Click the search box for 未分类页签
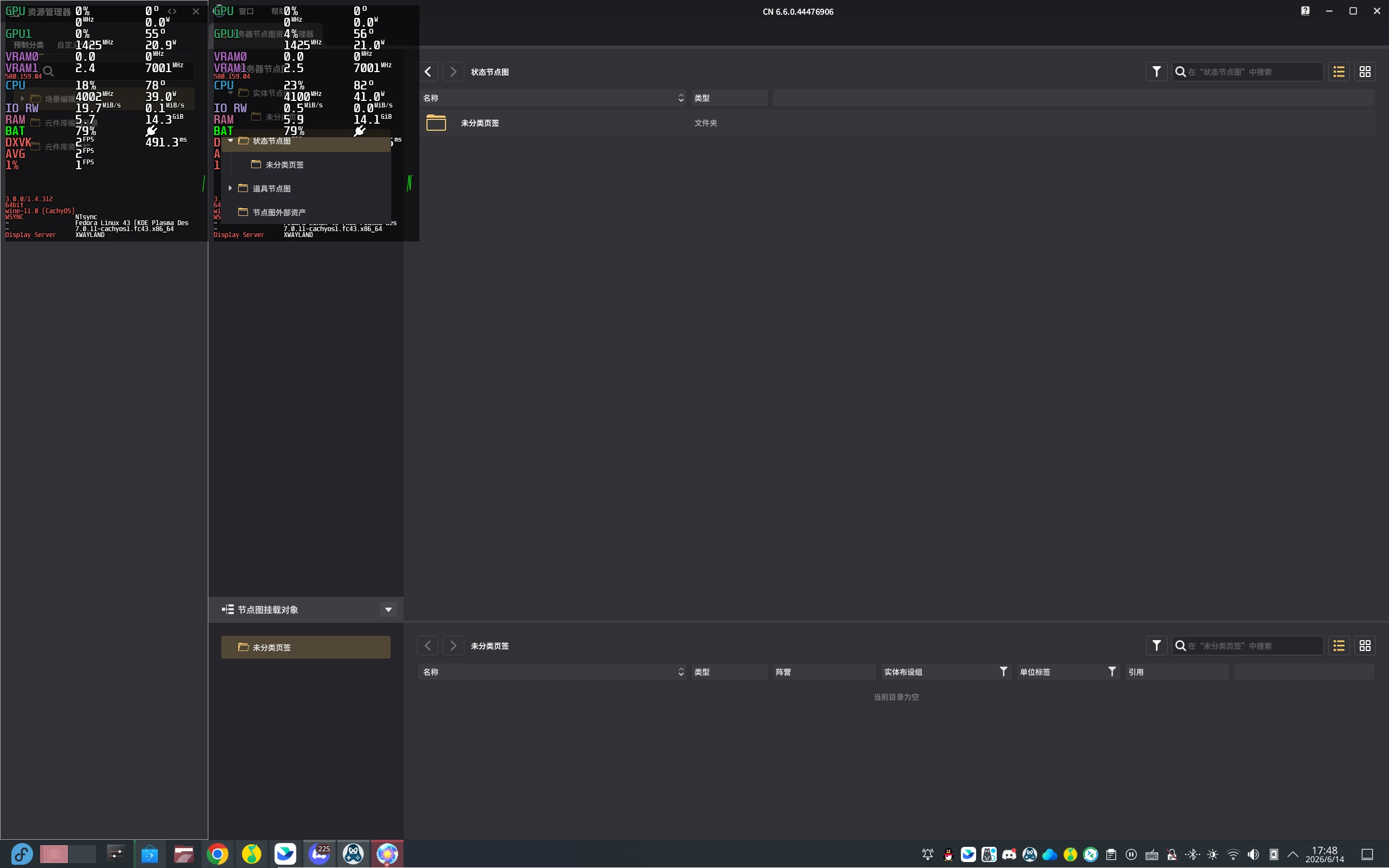 [1247, 646]
